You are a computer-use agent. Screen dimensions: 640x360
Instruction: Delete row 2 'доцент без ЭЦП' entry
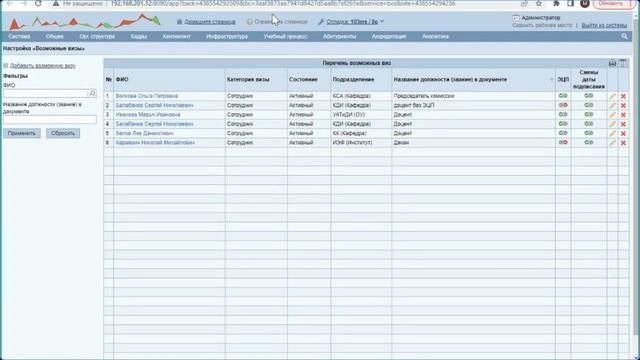click(x=623, y=106)
